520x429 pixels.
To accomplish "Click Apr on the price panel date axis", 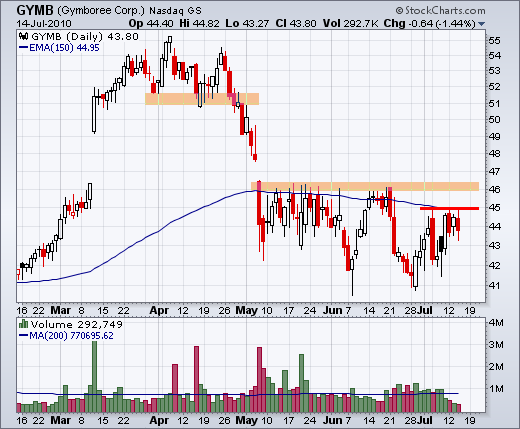I will coord(159,311).
